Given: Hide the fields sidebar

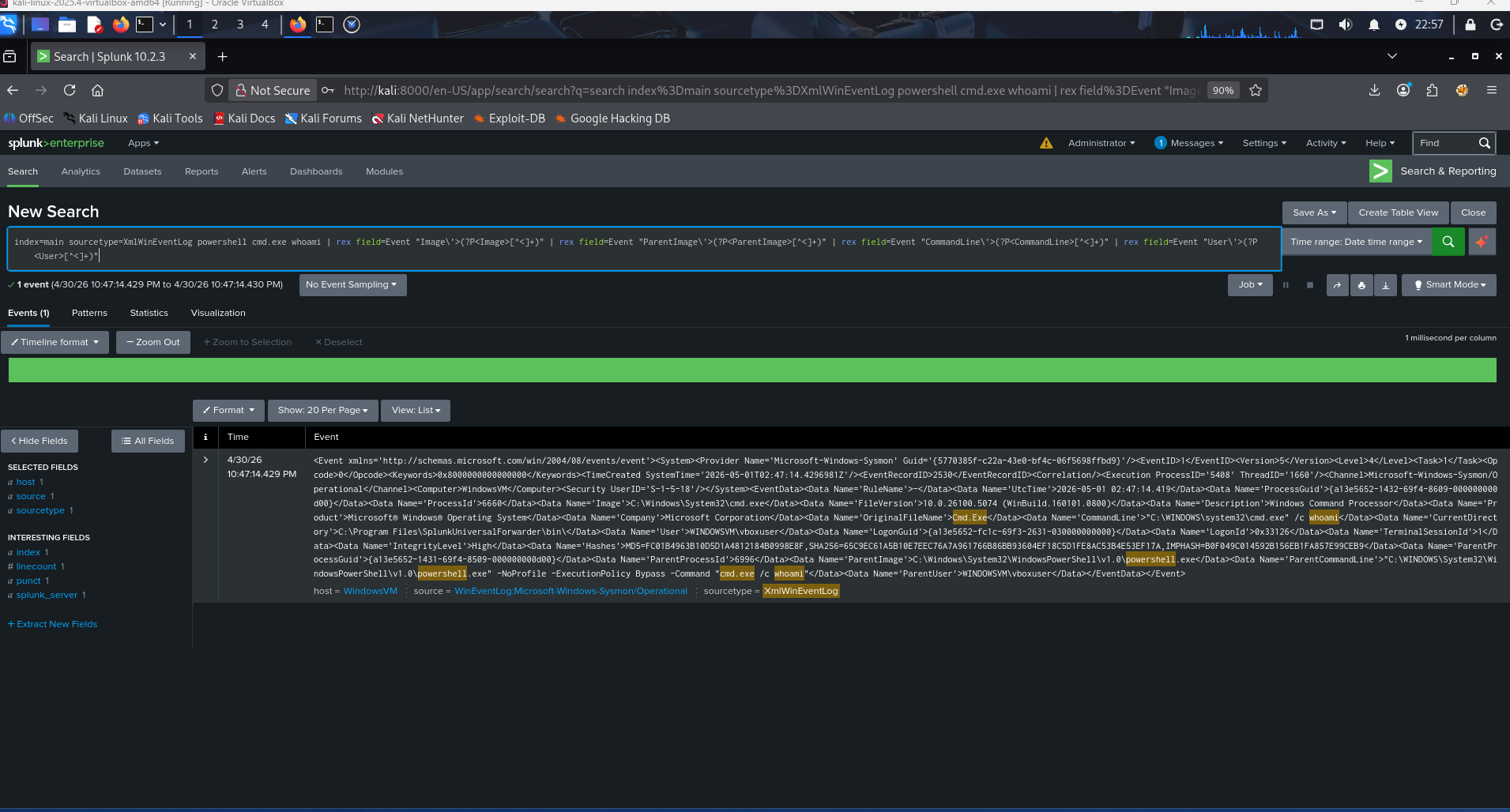Looking at the screenshot, I should [x=40, y=441].
